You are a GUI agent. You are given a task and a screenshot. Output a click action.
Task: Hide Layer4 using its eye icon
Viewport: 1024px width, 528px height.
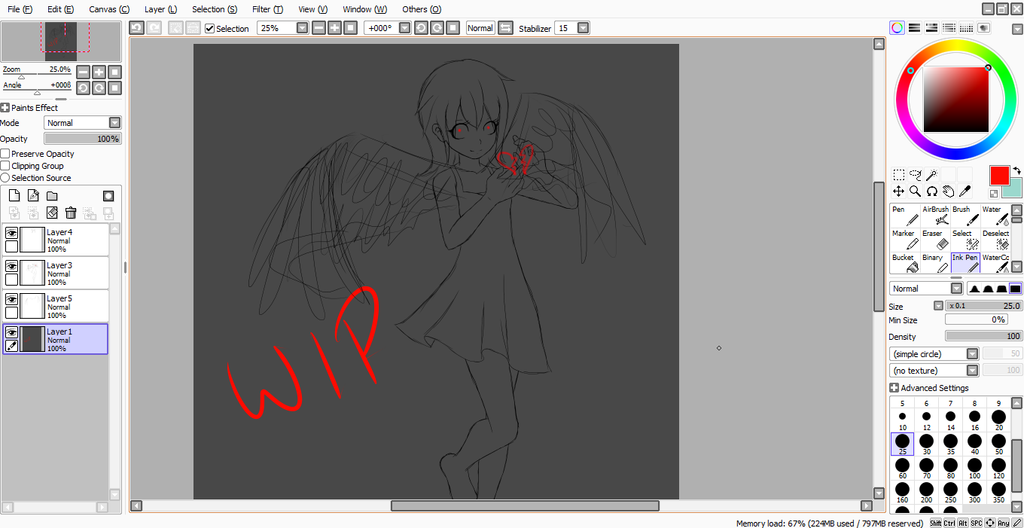[11, 233]
